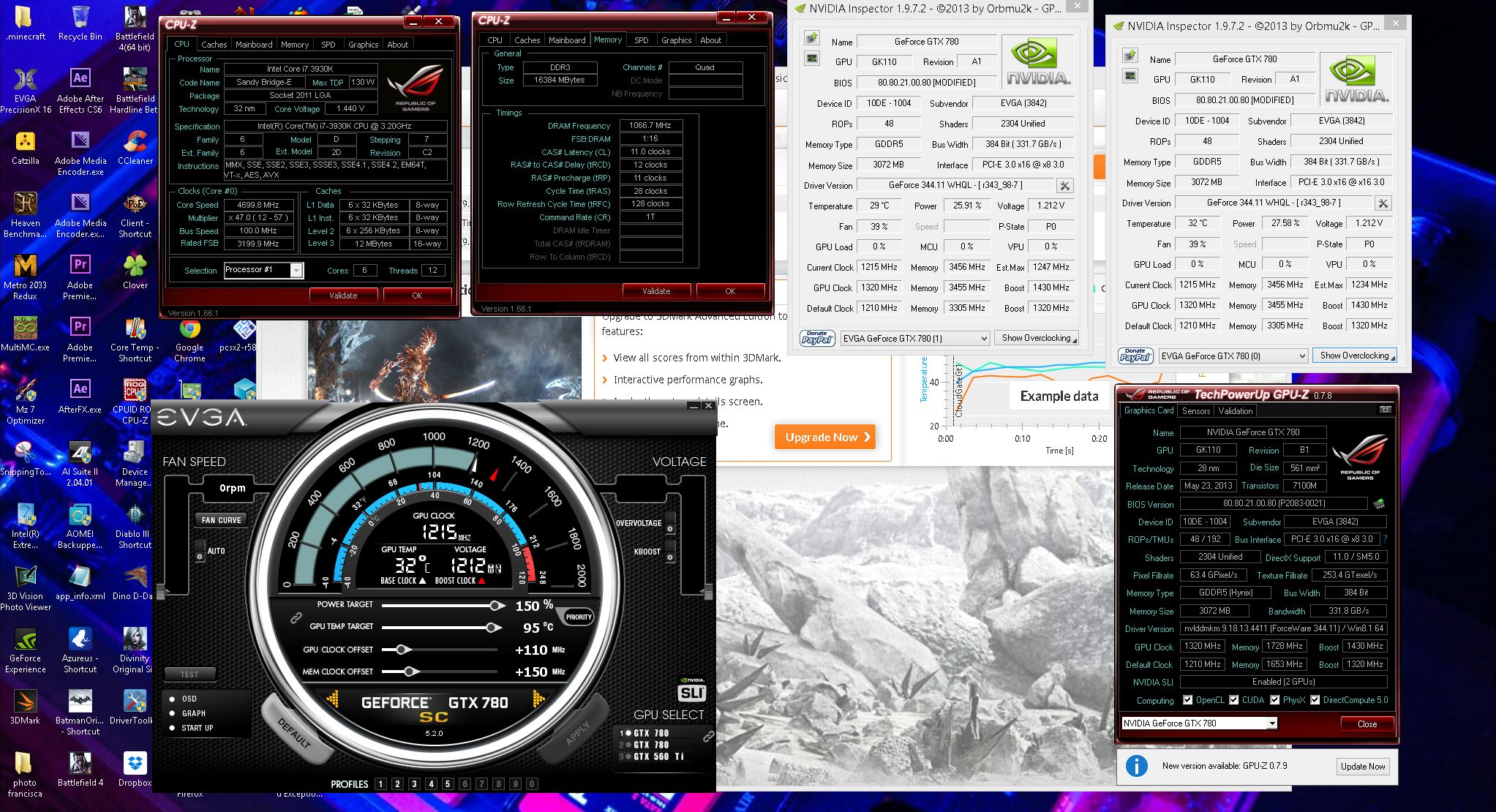
Task: Toggle OpenCL checkbox in GPU-Z
Action: point(1187,700)
